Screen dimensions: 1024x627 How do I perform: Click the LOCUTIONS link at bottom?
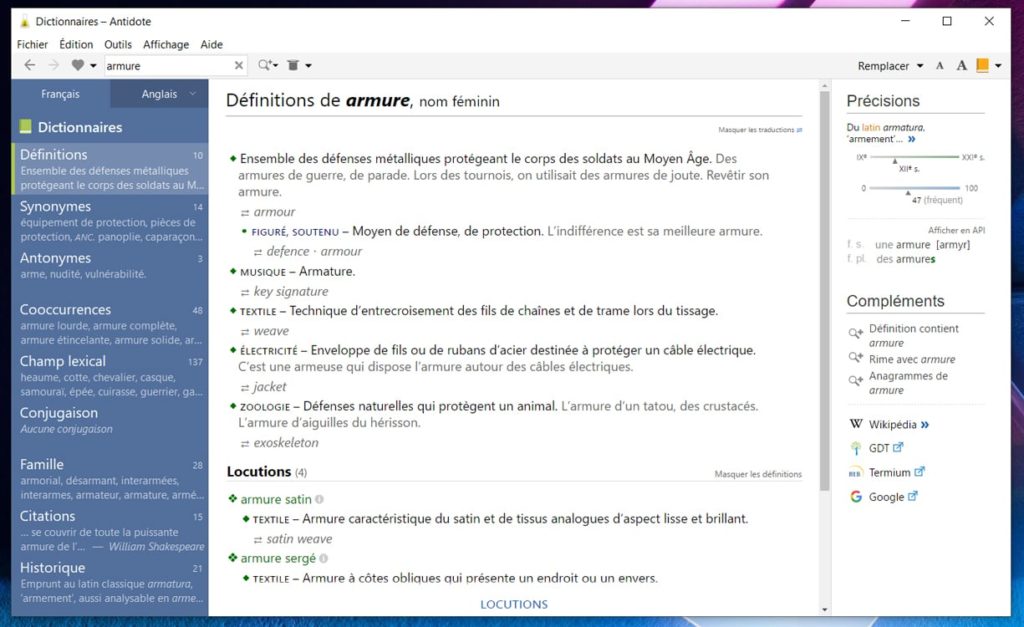(514, 604)
